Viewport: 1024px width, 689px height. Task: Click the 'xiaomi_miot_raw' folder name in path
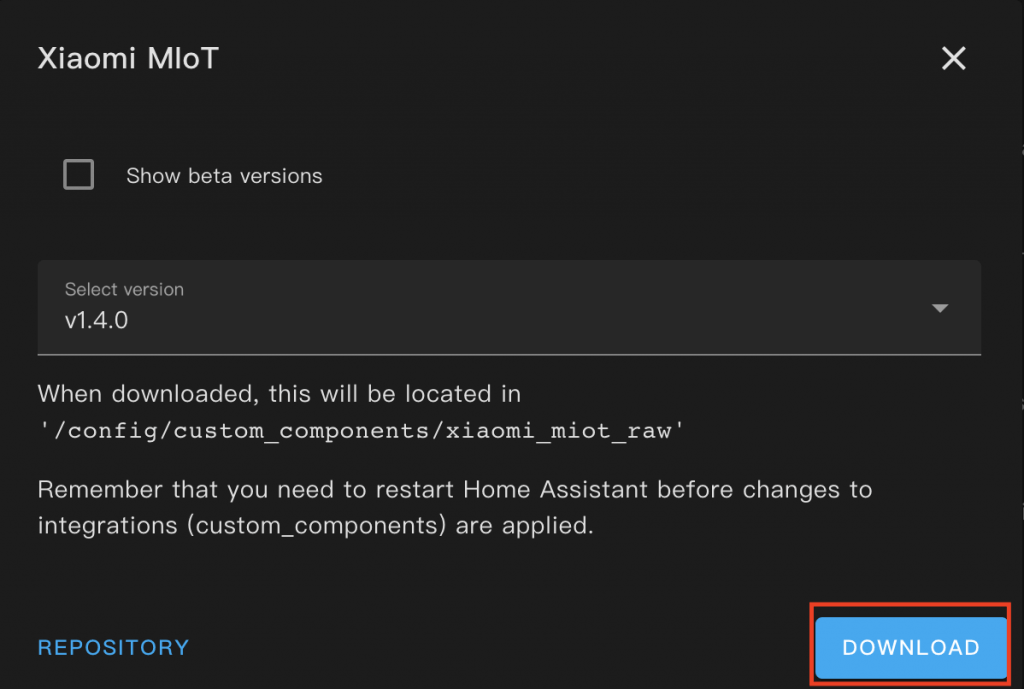pos(558,431)
